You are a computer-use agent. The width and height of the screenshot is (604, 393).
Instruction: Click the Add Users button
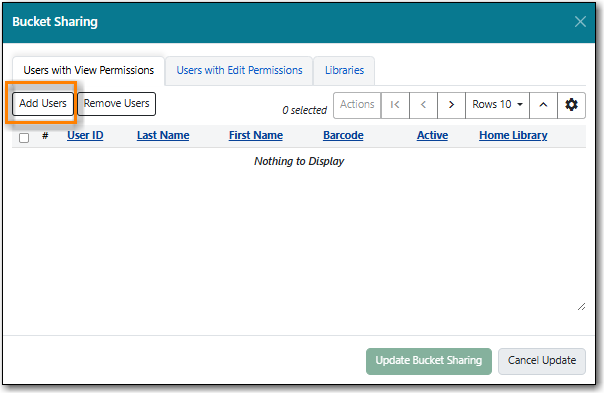[43, 104]
